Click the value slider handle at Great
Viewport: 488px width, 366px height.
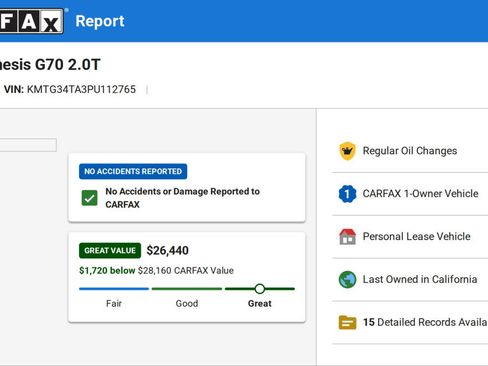pos(260,289)
